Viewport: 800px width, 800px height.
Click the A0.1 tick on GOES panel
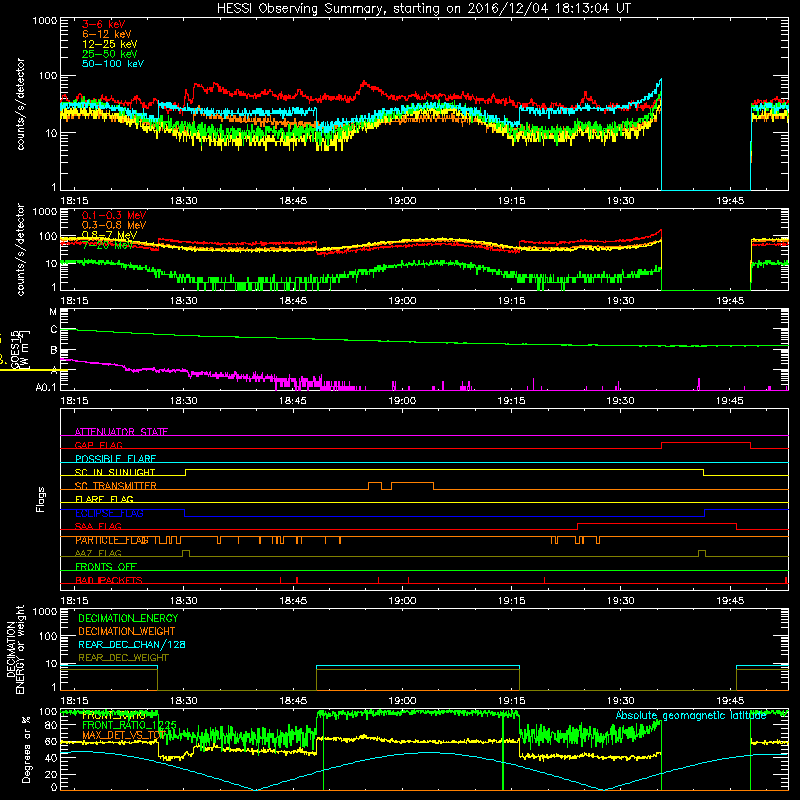pyautogui.click(x=46, y=387)
